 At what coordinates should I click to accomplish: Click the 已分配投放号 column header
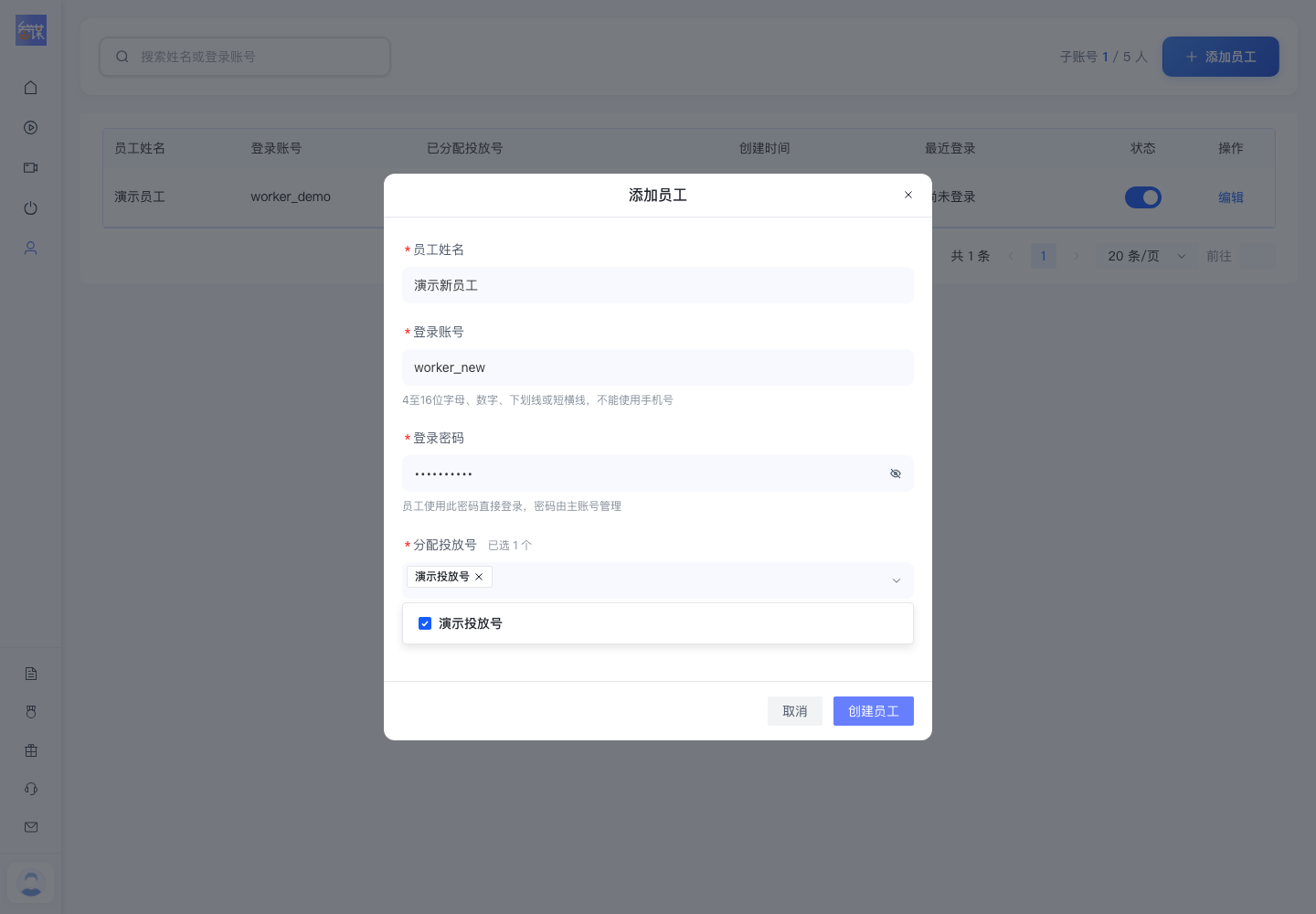tap(465, 148)
